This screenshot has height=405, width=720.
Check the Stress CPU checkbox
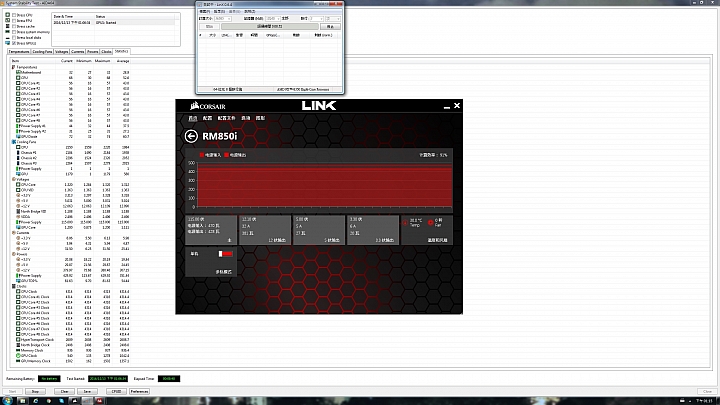[14, 15]
